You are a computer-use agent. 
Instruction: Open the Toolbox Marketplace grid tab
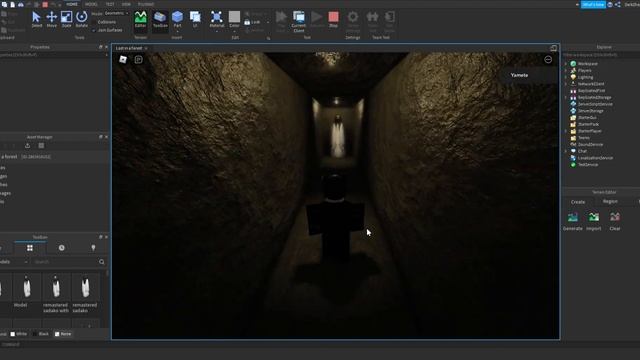tap(30, 248)
